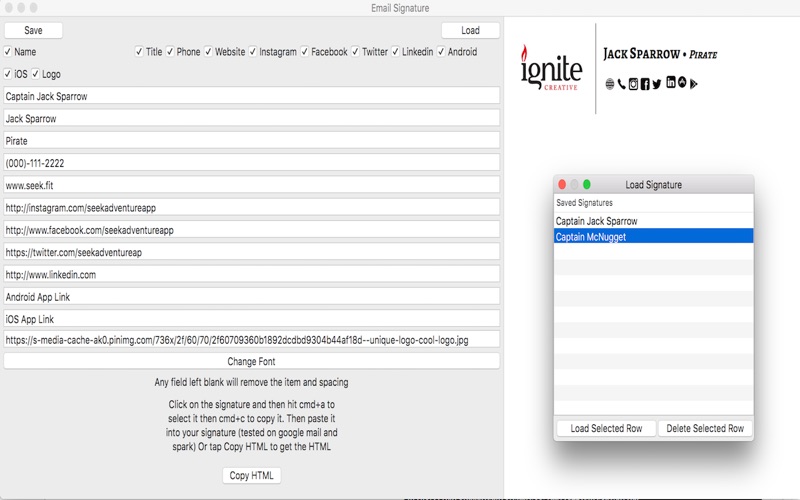The image size is (800, 500).
Task: Click the Copy HTML button
Action: (251, 476)
